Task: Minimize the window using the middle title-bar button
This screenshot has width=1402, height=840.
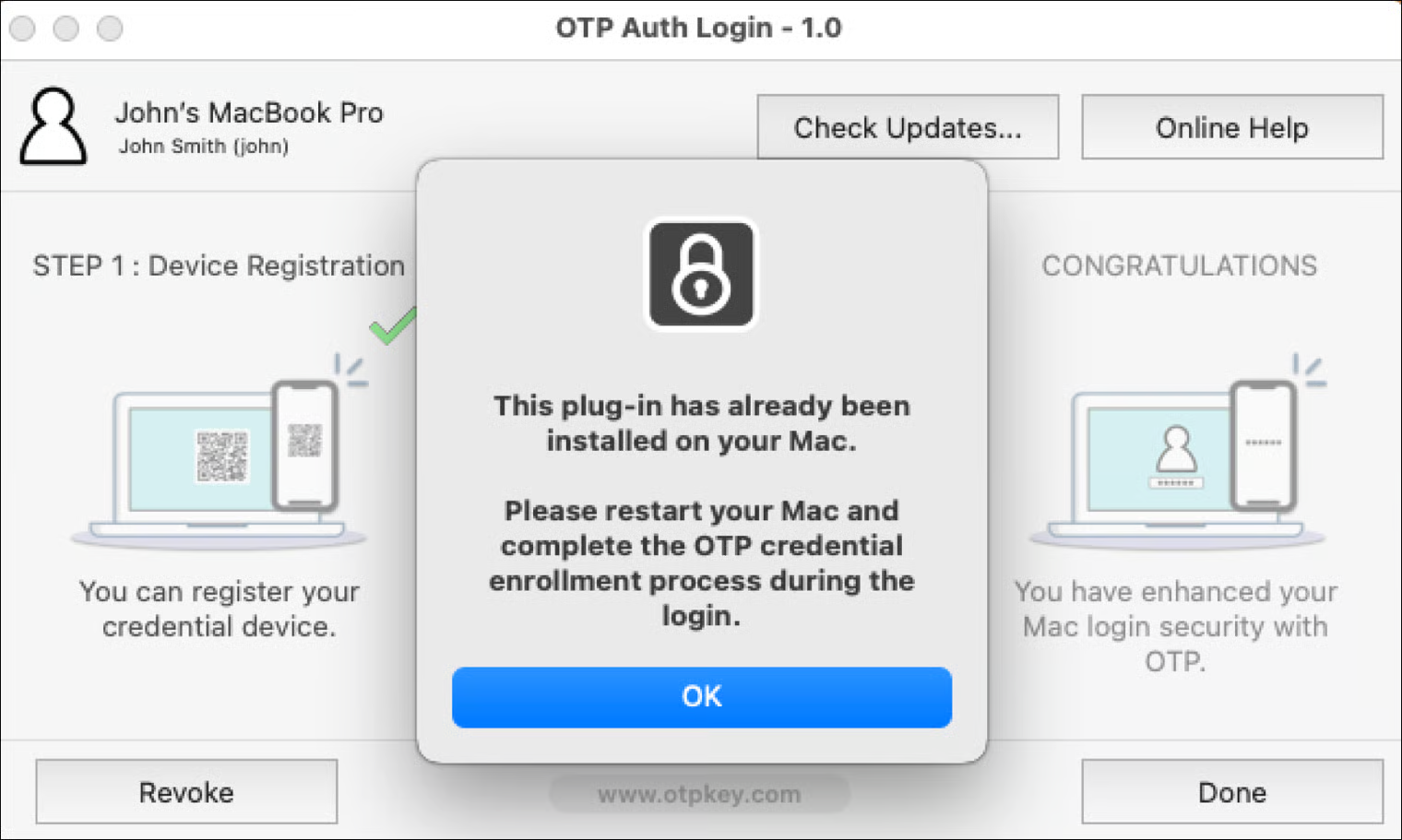Action: (65, 28)
